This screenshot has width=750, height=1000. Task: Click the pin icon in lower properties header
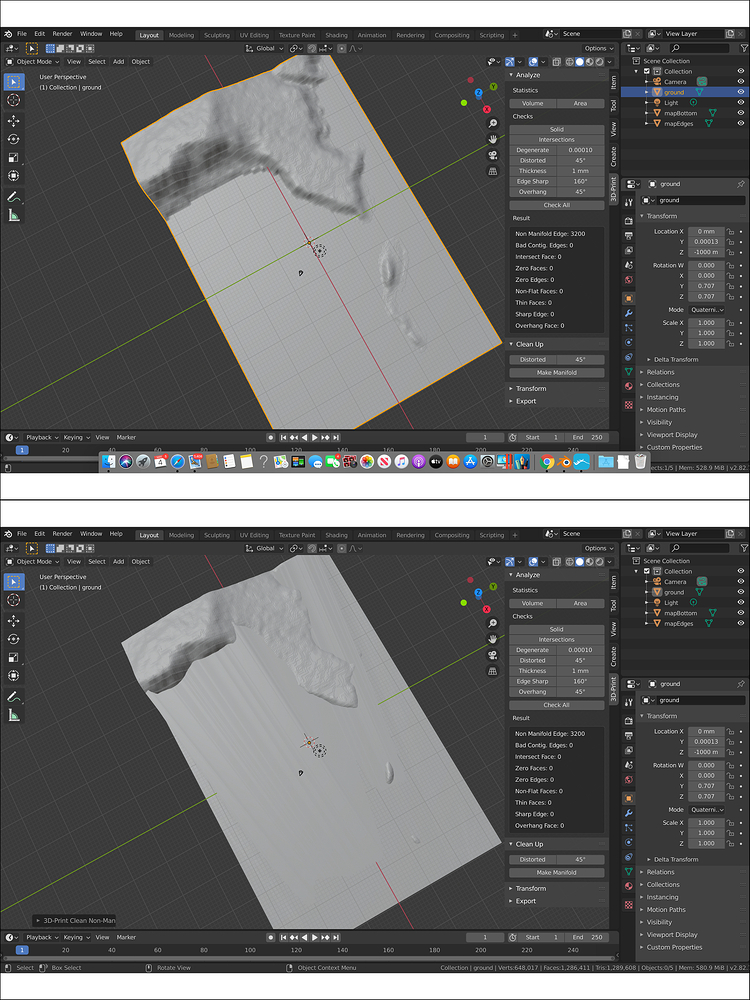pyautogui.click(x=741, y=684)
